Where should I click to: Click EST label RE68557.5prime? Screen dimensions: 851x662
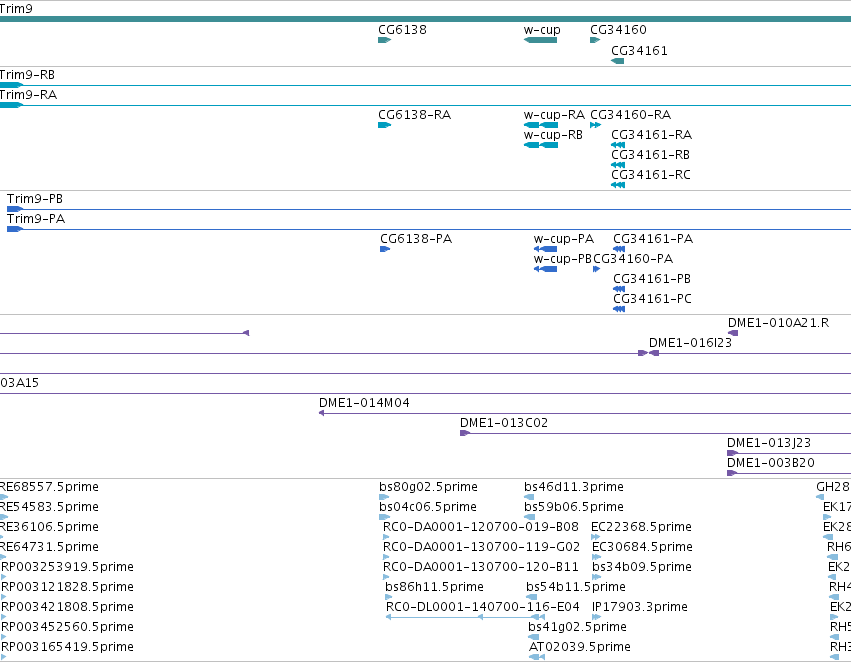(x=49, y=487)
